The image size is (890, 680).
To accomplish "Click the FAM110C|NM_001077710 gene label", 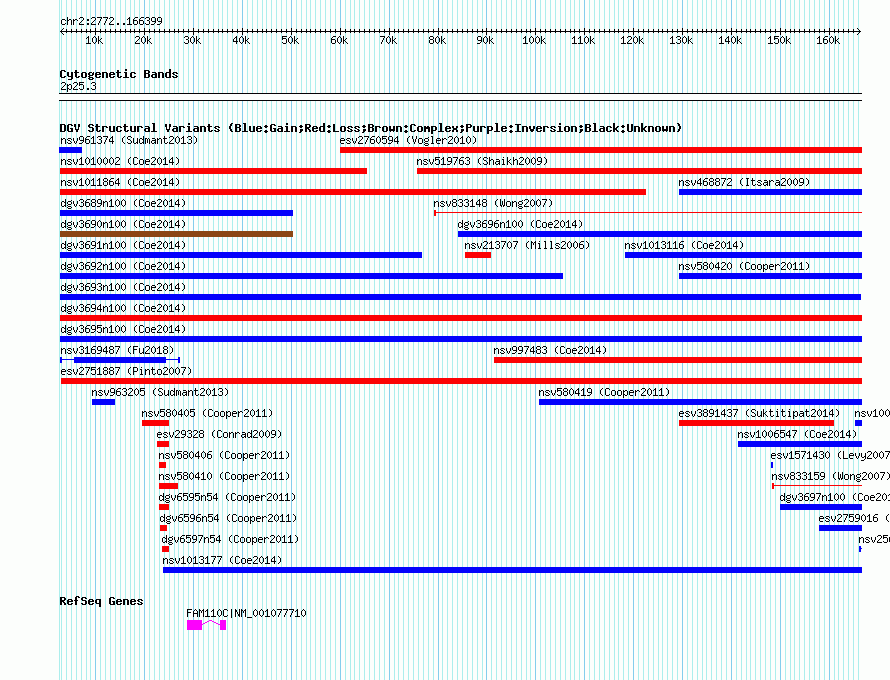I will pos(246,613).
